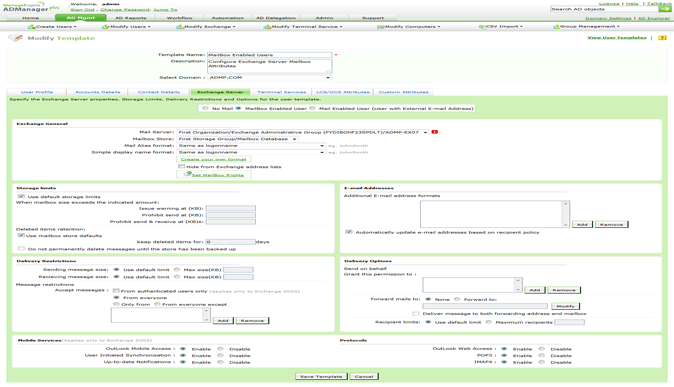This screenshot has width=674, height=387.
Task: Click the Set Mailbox Rights icon
Action: 187,174
